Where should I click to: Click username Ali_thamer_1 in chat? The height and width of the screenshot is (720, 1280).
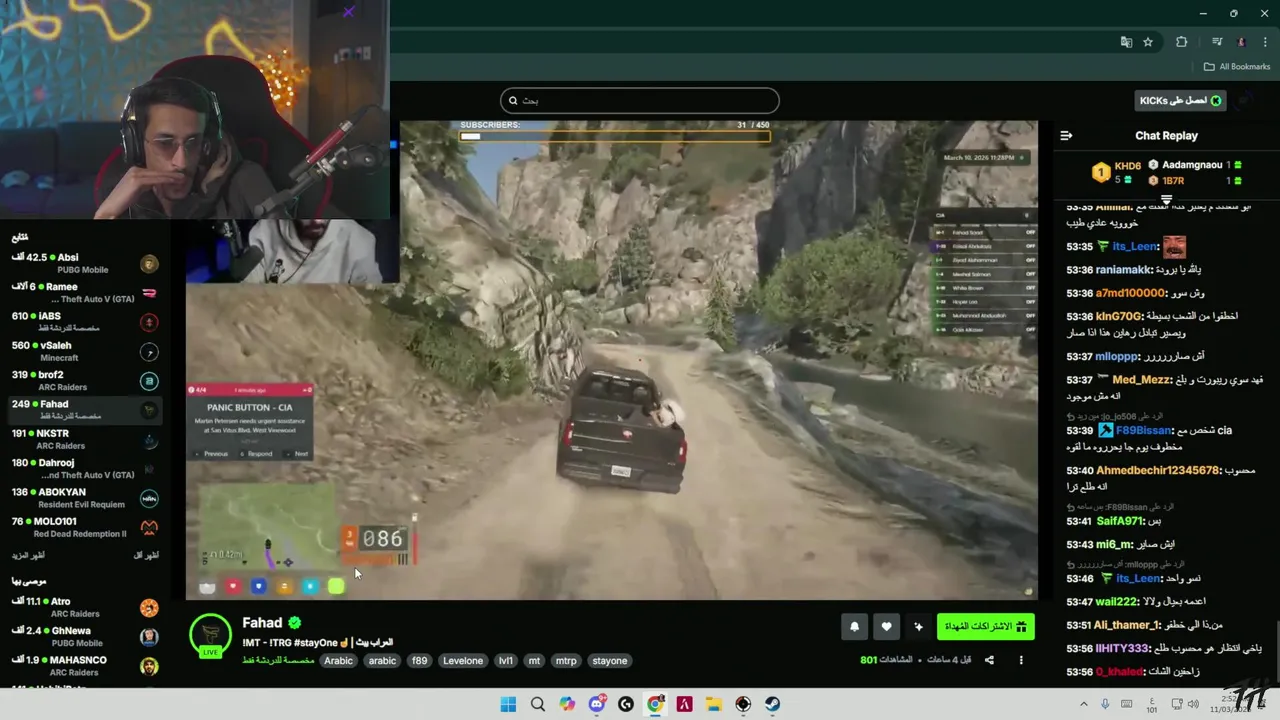click(x=1126, y=625)
